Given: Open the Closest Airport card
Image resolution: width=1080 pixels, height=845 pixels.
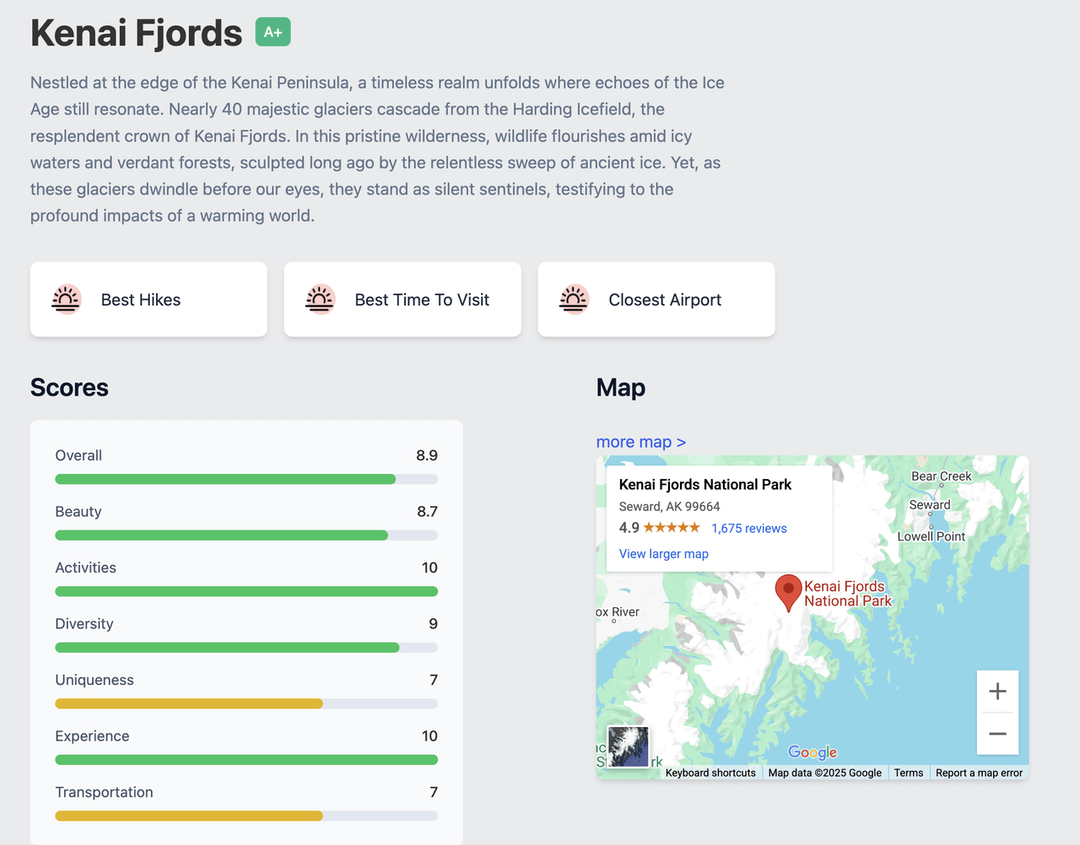Looking at the screenshot, I should [x=656, y=299].
